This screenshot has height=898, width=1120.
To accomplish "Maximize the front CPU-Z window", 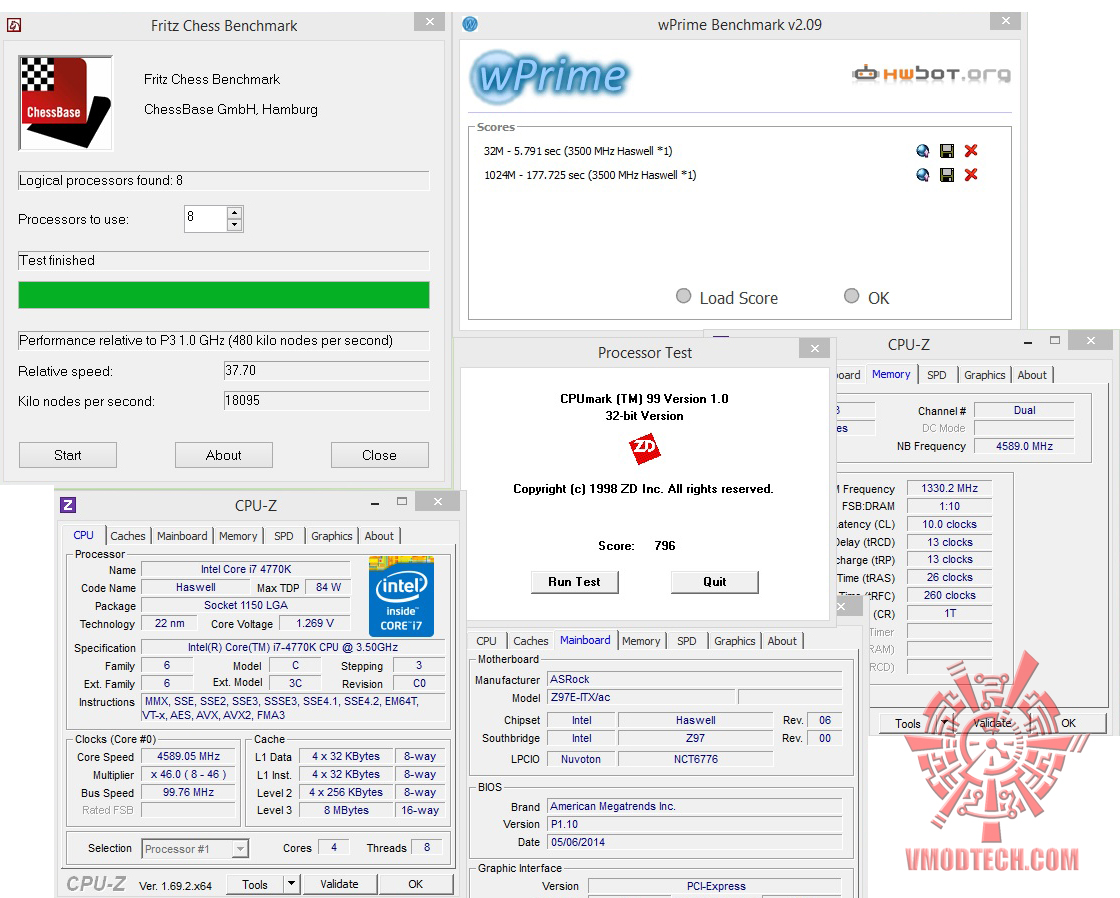I will tap(402, 502).
